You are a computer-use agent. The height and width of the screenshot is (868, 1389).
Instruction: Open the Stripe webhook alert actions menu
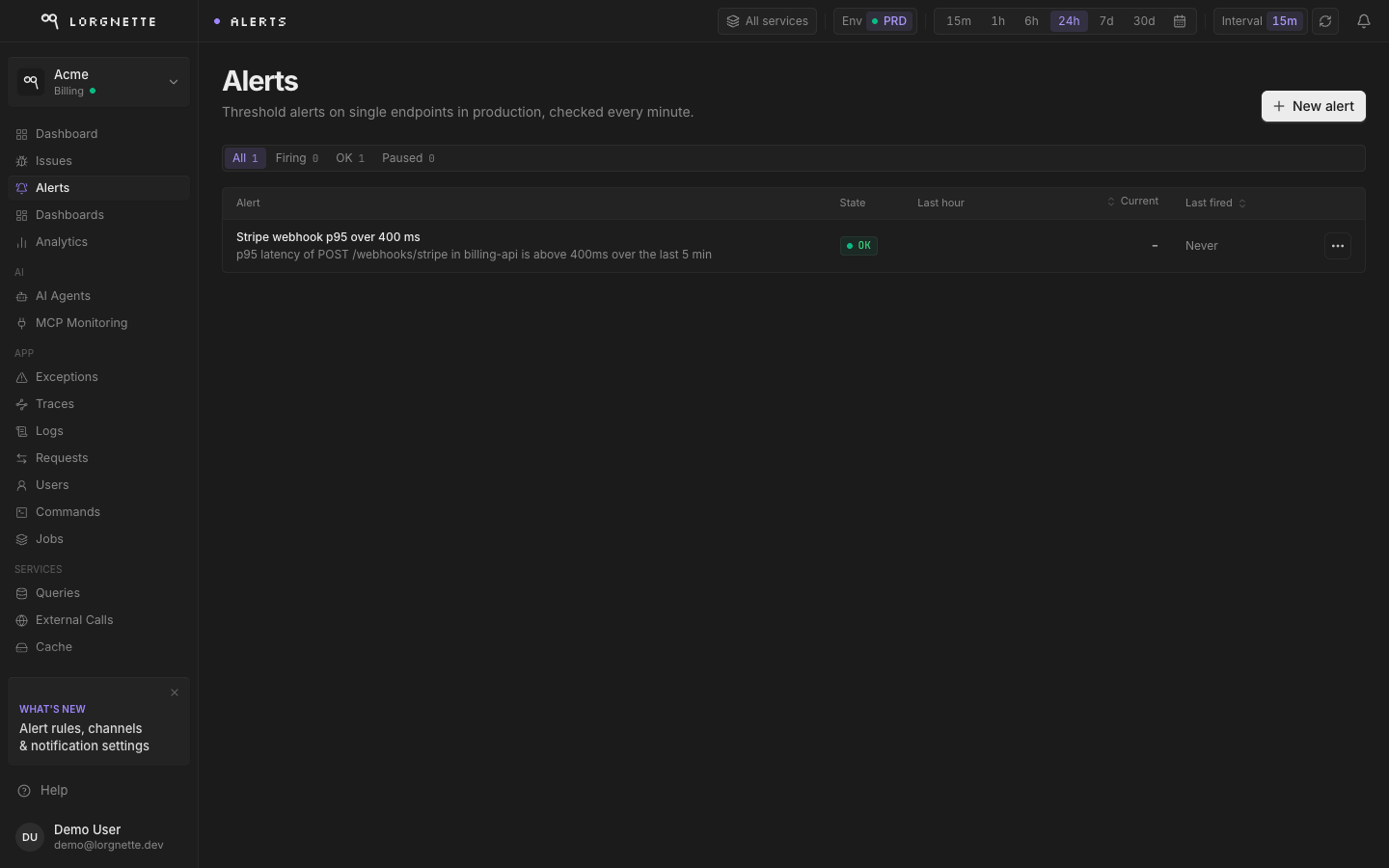click(1338, 246)
